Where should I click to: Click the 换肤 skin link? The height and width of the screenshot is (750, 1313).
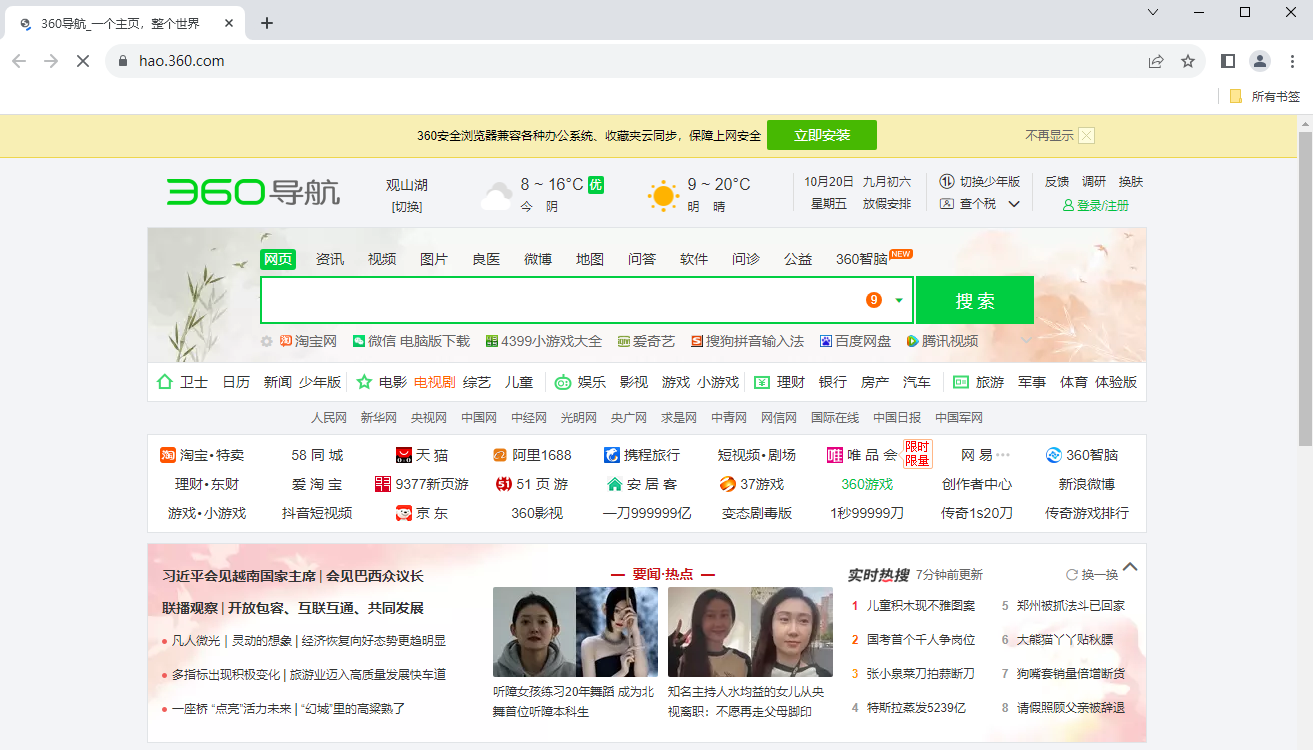point(1131,182)
